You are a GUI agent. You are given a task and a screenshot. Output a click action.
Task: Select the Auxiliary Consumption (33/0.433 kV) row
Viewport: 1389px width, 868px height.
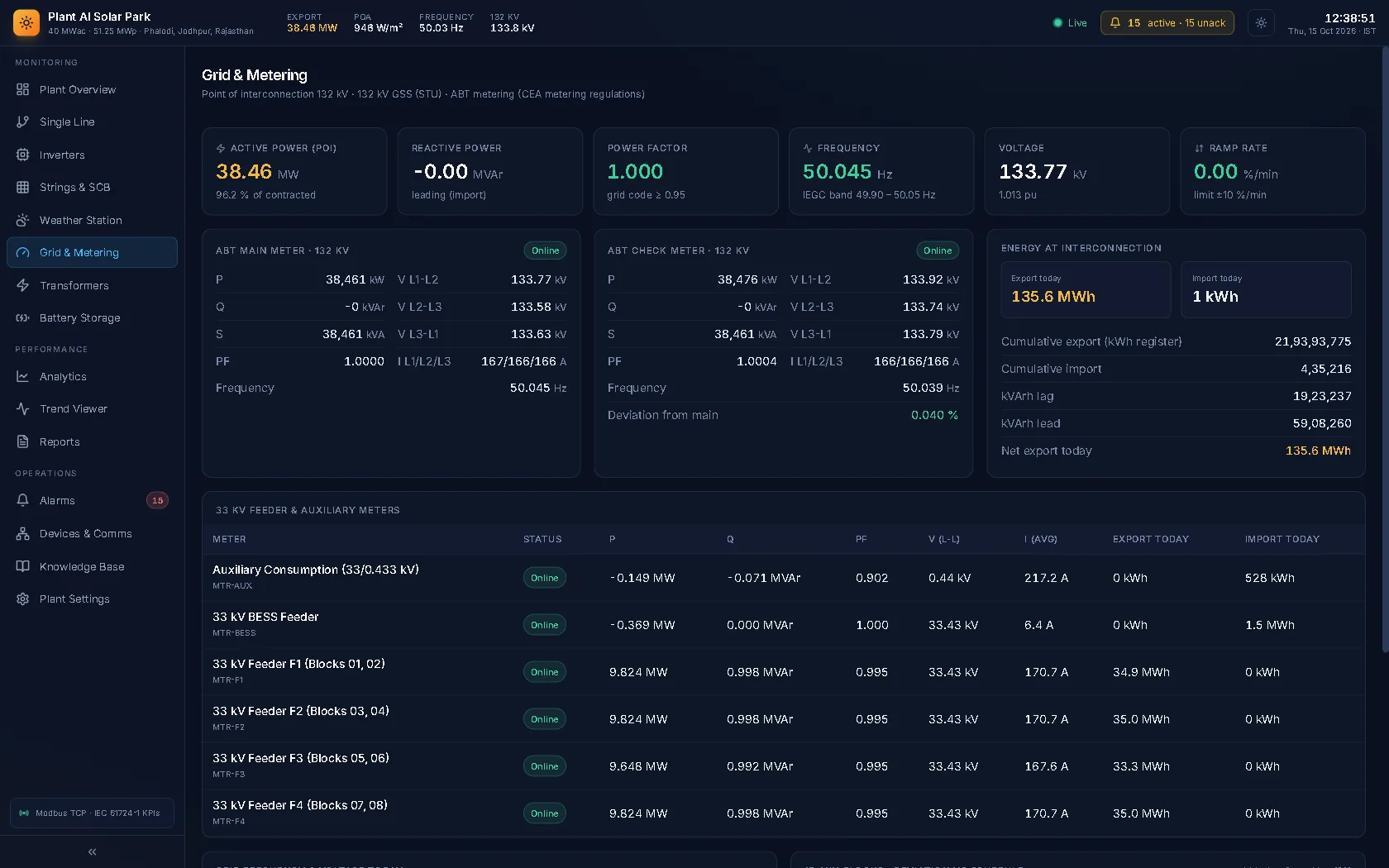click(x=784, y=577)
